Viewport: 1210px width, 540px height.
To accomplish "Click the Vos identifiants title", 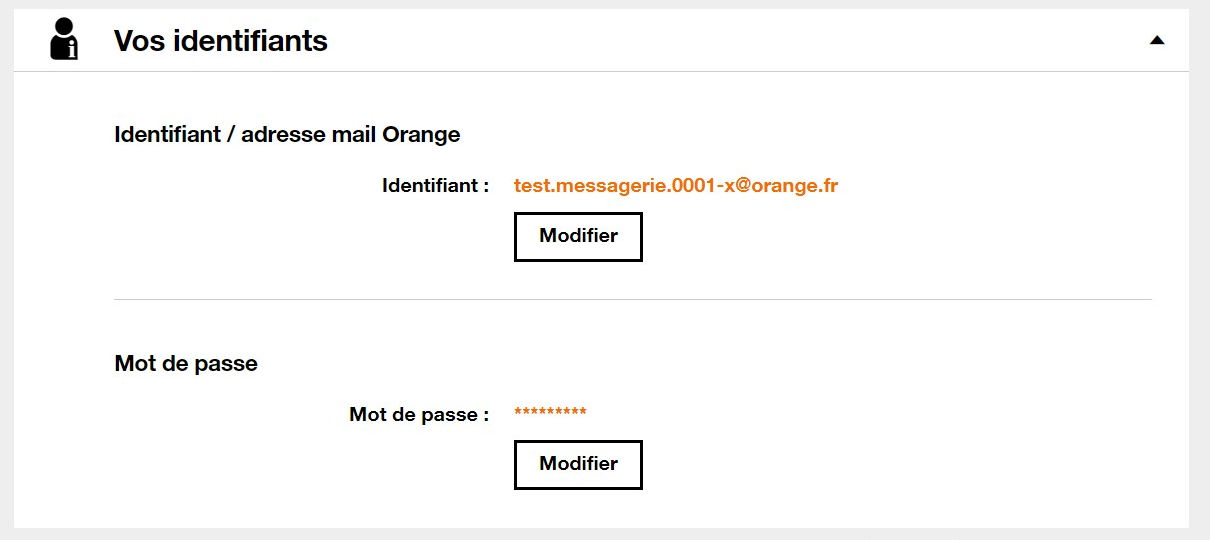I will pos(221,41).
